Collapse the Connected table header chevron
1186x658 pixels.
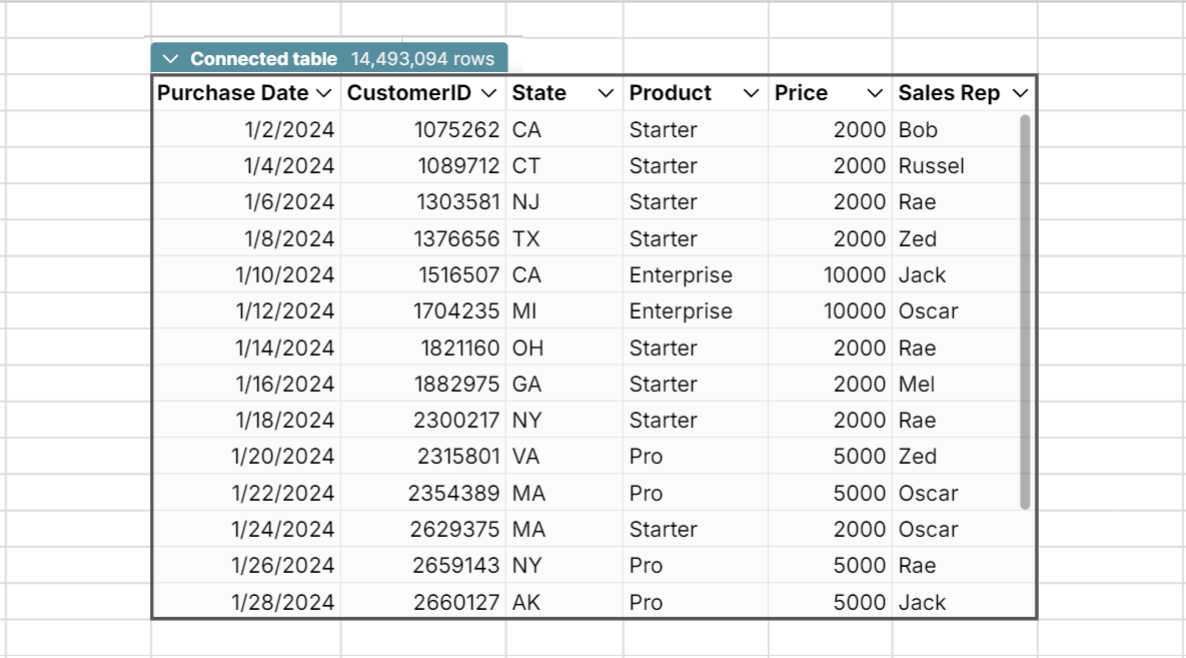coord(171,58)
